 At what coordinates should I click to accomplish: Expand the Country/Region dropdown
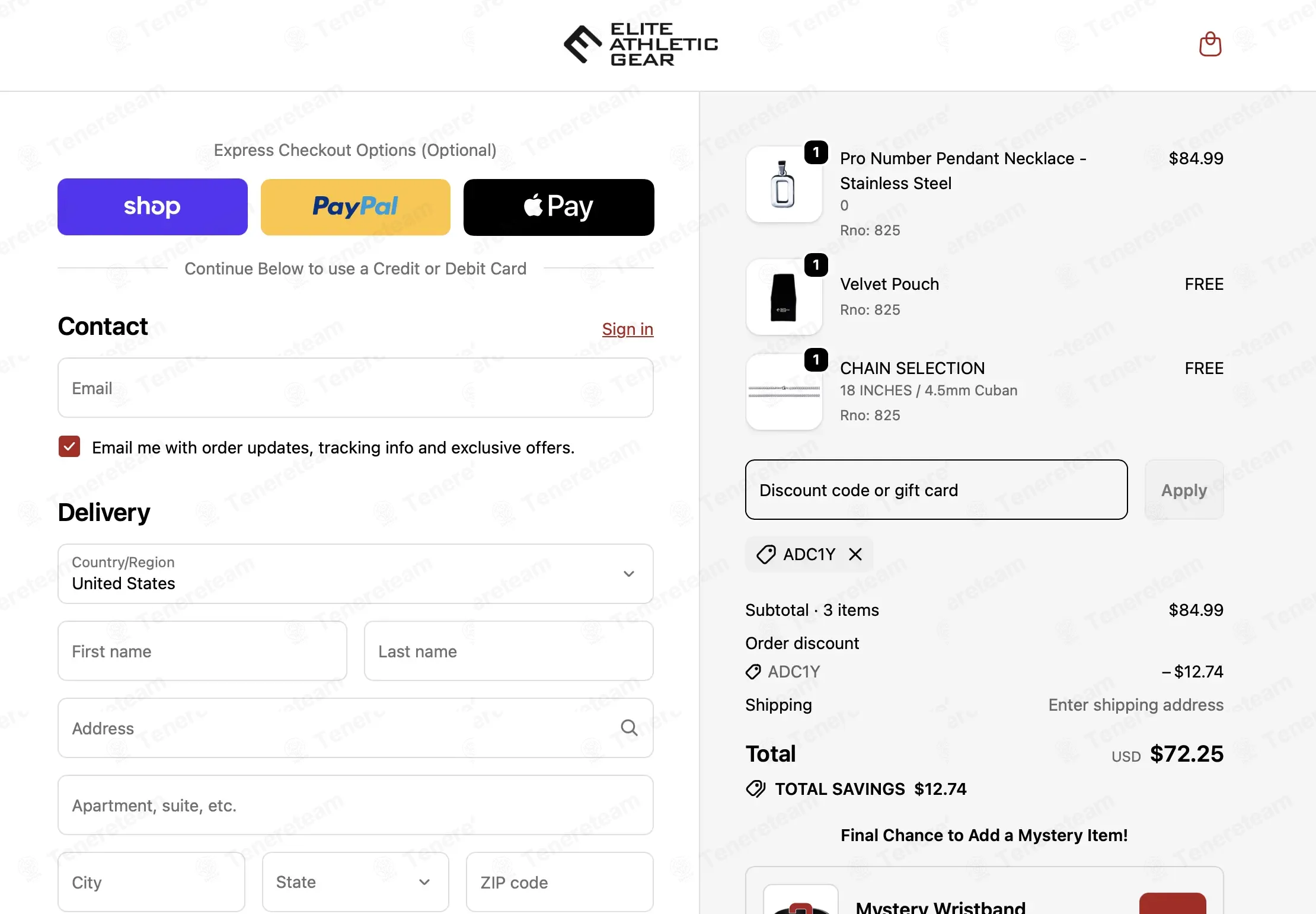356,574
